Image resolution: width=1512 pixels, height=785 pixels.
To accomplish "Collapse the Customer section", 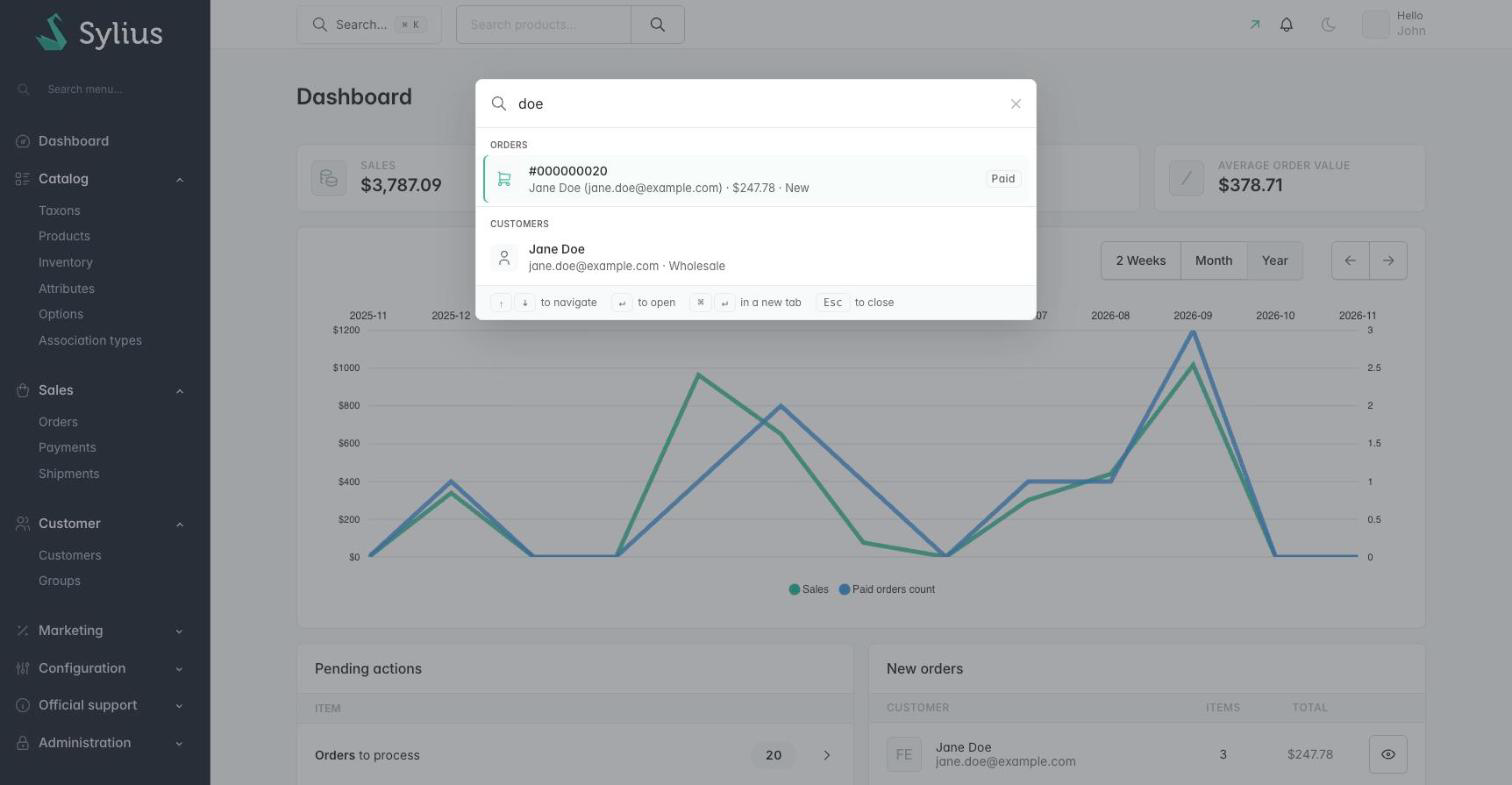I will coord(100,523).
